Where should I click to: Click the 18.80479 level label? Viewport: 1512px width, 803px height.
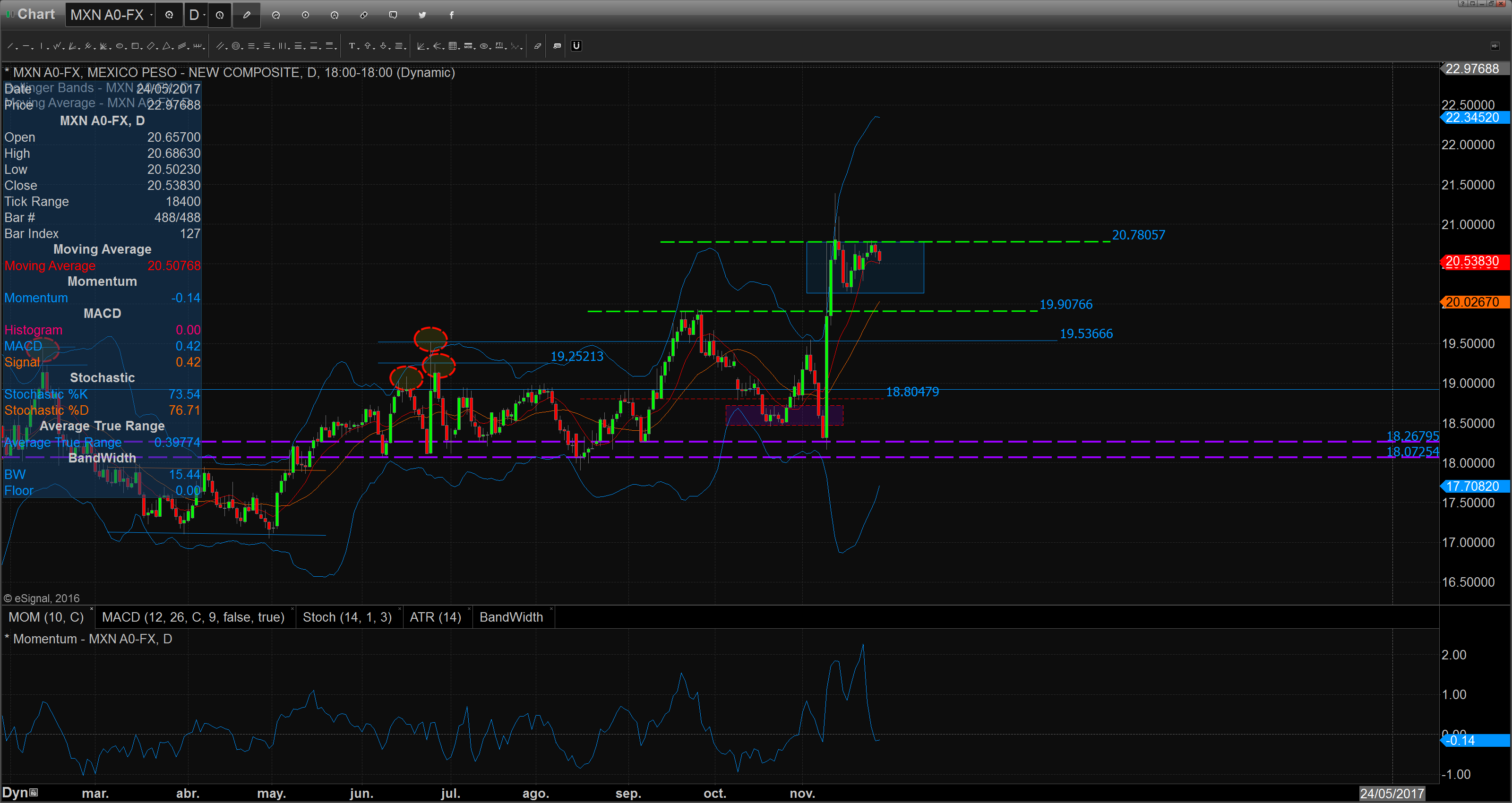pyautogui.click(x=912, y=392)
